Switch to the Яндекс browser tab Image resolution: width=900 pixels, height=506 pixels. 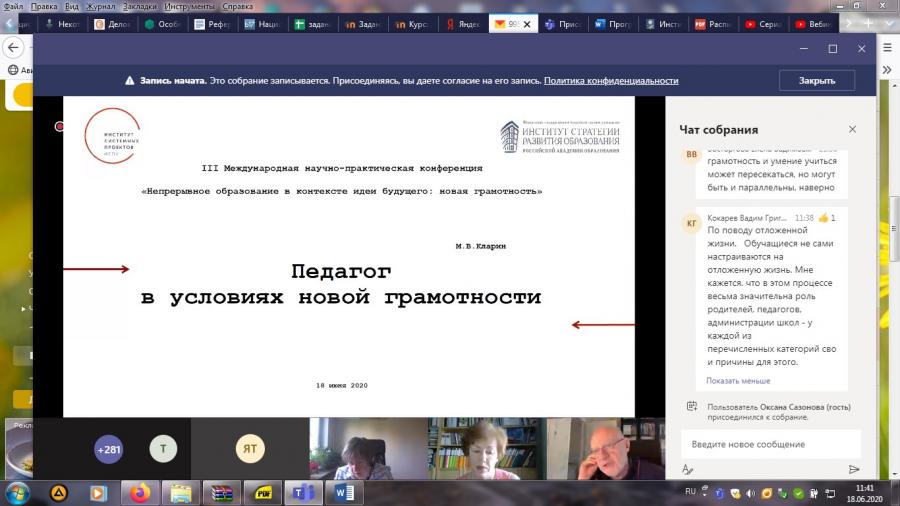(x=464, y=24)
